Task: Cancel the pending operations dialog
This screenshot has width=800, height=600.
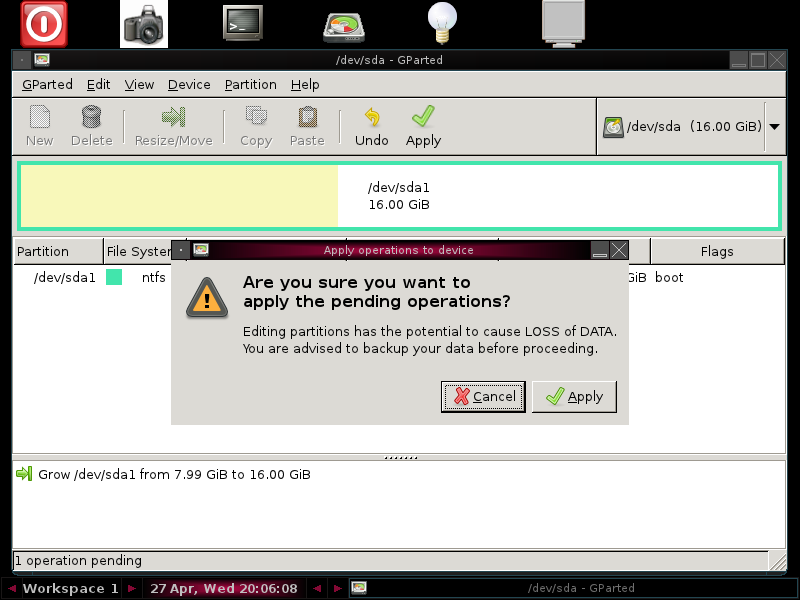Action: pyautogui.click(x=483, y=396)
